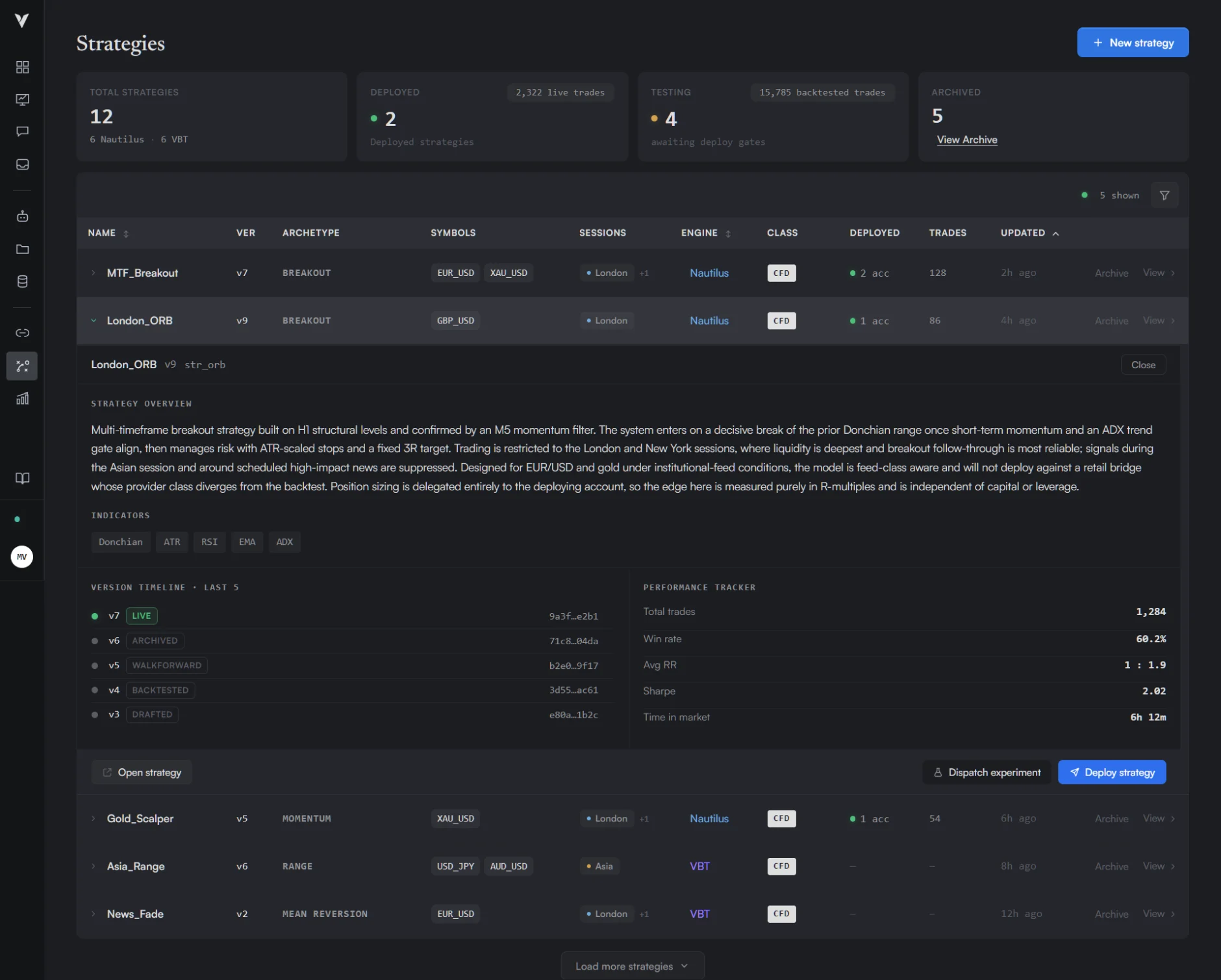Click commit hash '9a3f…e2b1'

(573, 616)
